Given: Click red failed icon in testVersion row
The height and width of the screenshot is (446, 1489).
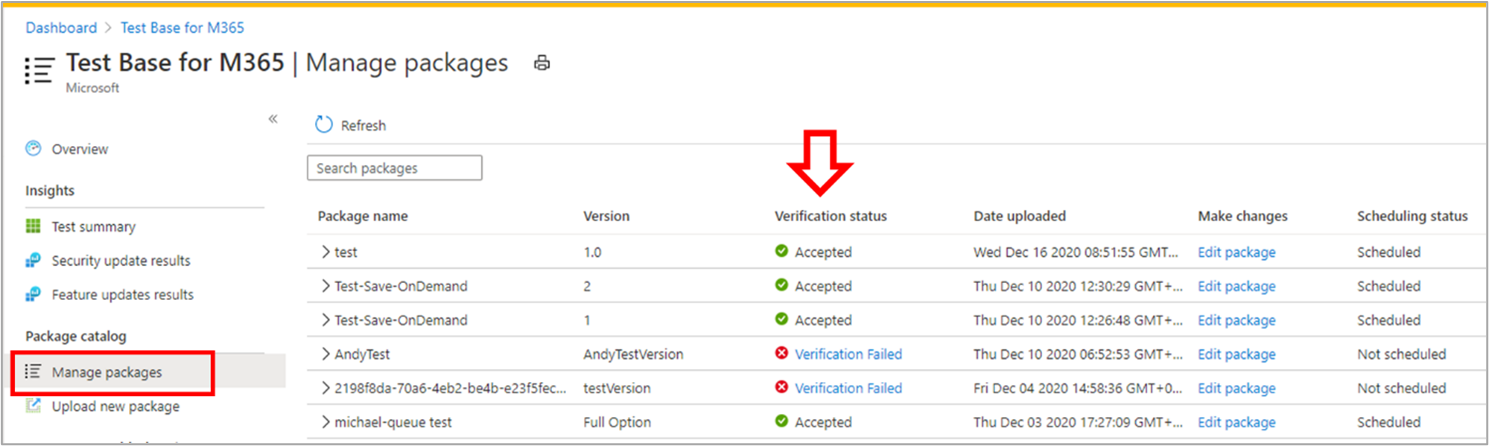Looking at the screenshot, I should click(x=782, y=388).
